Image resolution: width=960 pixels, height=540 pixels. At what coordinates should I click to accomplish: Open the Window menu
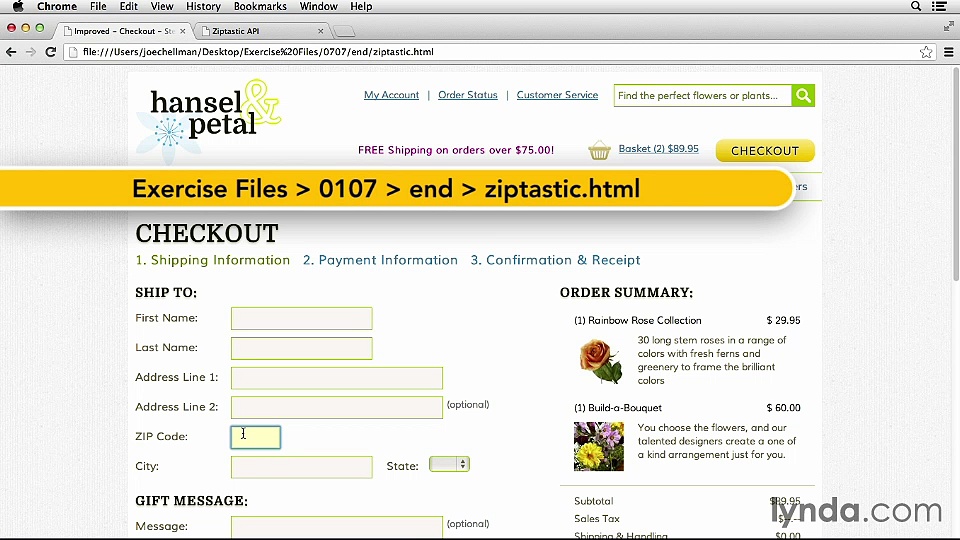click(318, 6)
